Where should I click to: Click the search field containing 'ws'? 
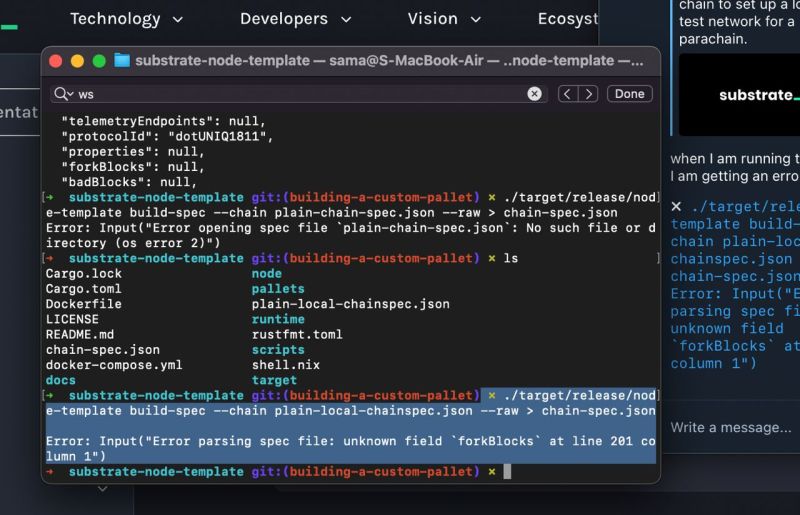coord(298,94)
